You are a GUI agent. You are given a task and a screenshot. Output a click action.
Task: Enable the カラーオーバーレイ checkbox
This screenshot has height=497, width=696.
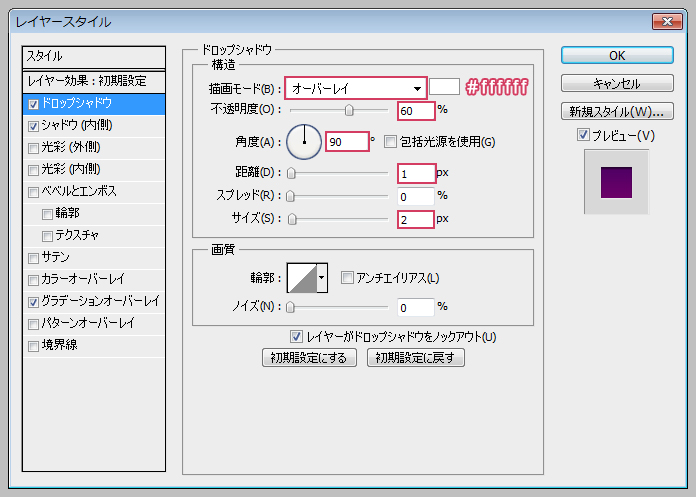point(33,280)
